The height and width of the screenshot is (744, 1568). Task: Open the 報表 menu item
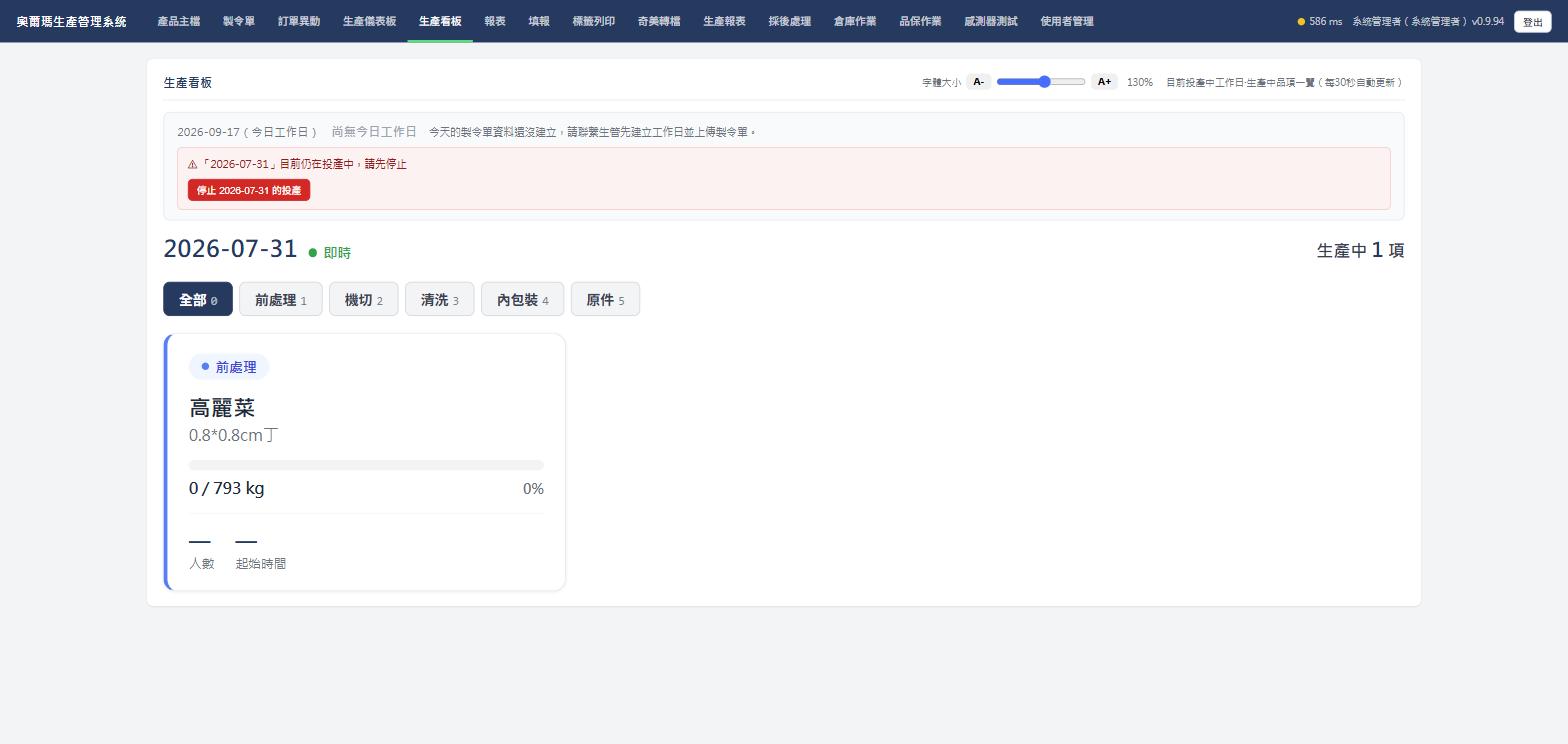click(x=495, y=21)
